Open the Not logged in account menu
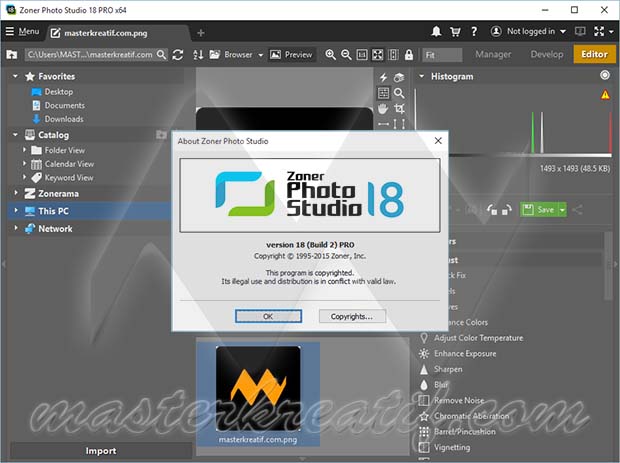The width and height of the screenshot is (620, 463). coord(528,31)
